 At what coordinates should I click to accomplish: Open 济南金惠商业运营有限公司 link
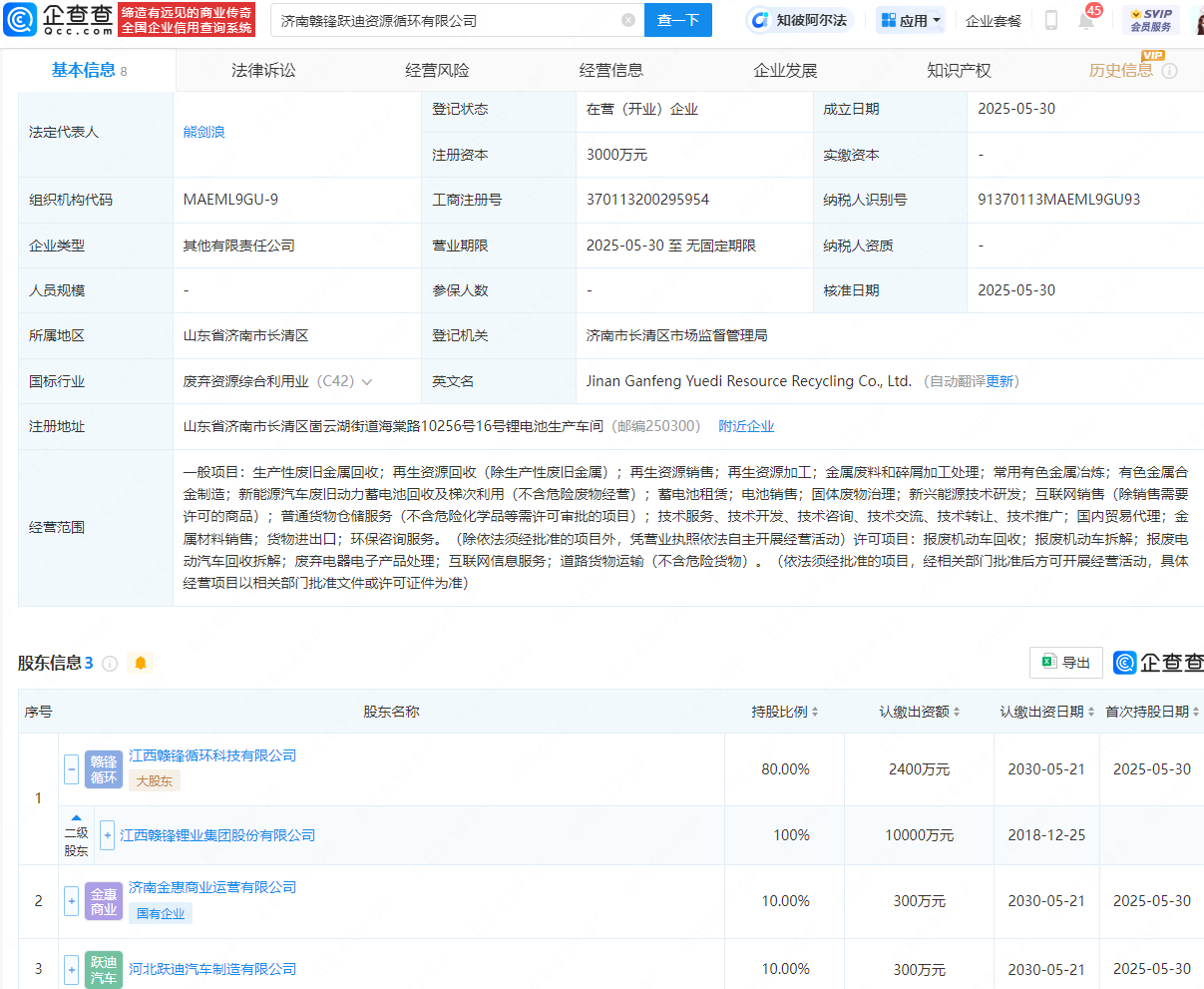212,887
